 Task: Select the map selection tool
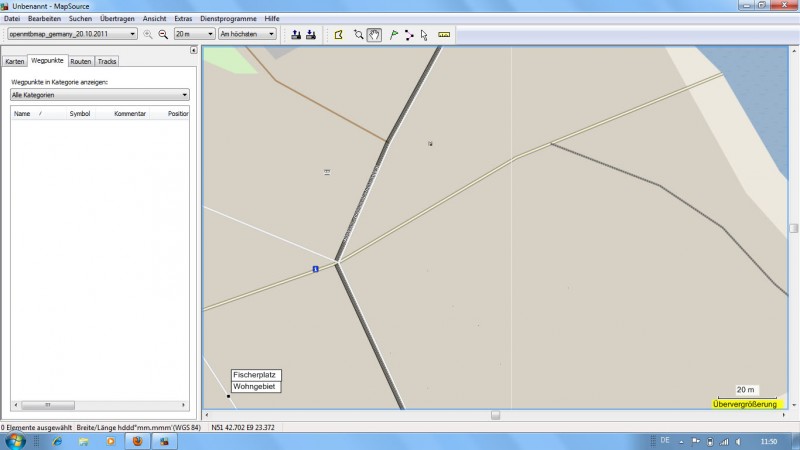click(339, 34)
